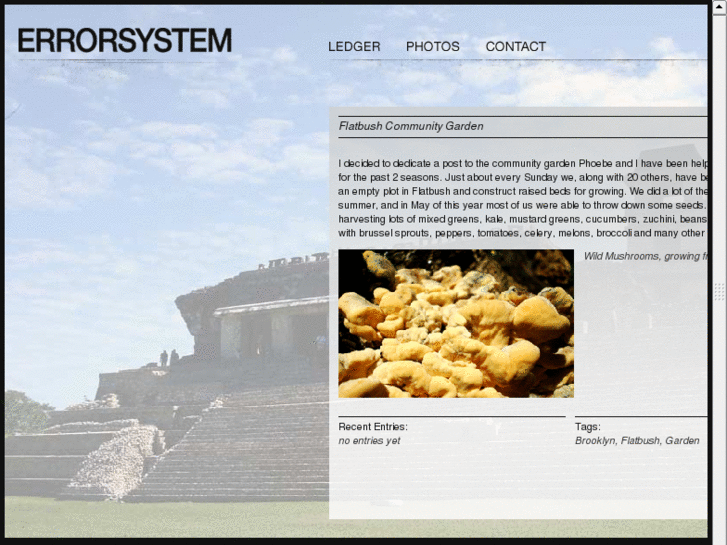Open the LEDGER navigation menu item

point(354,47)
